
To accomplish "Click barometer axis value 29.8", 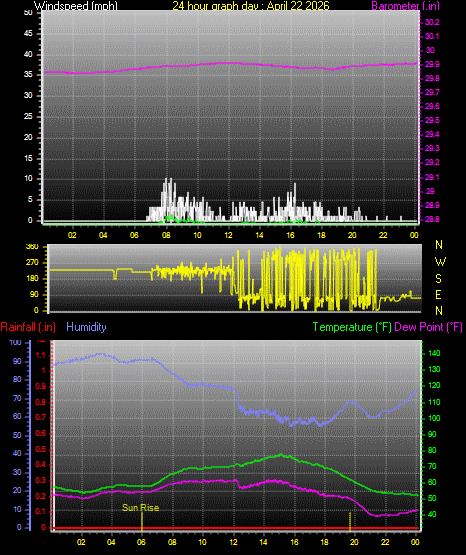I will pos(432,78).
